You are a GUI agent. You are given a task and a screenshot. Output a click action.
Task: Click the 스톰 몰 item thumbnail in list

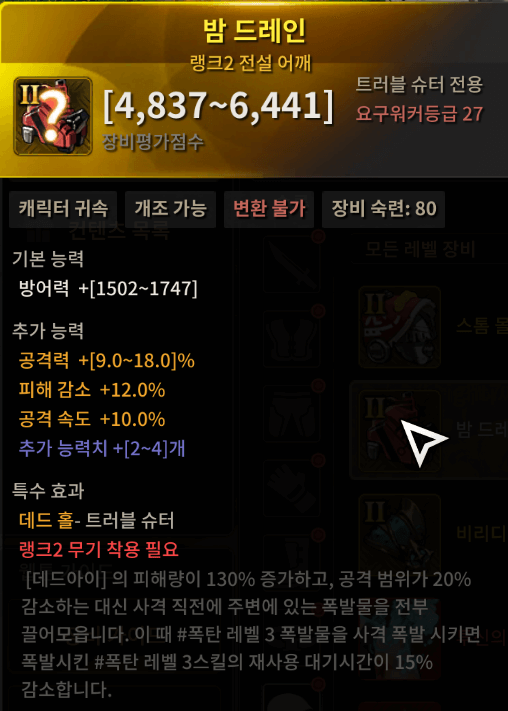click(400, 327)
